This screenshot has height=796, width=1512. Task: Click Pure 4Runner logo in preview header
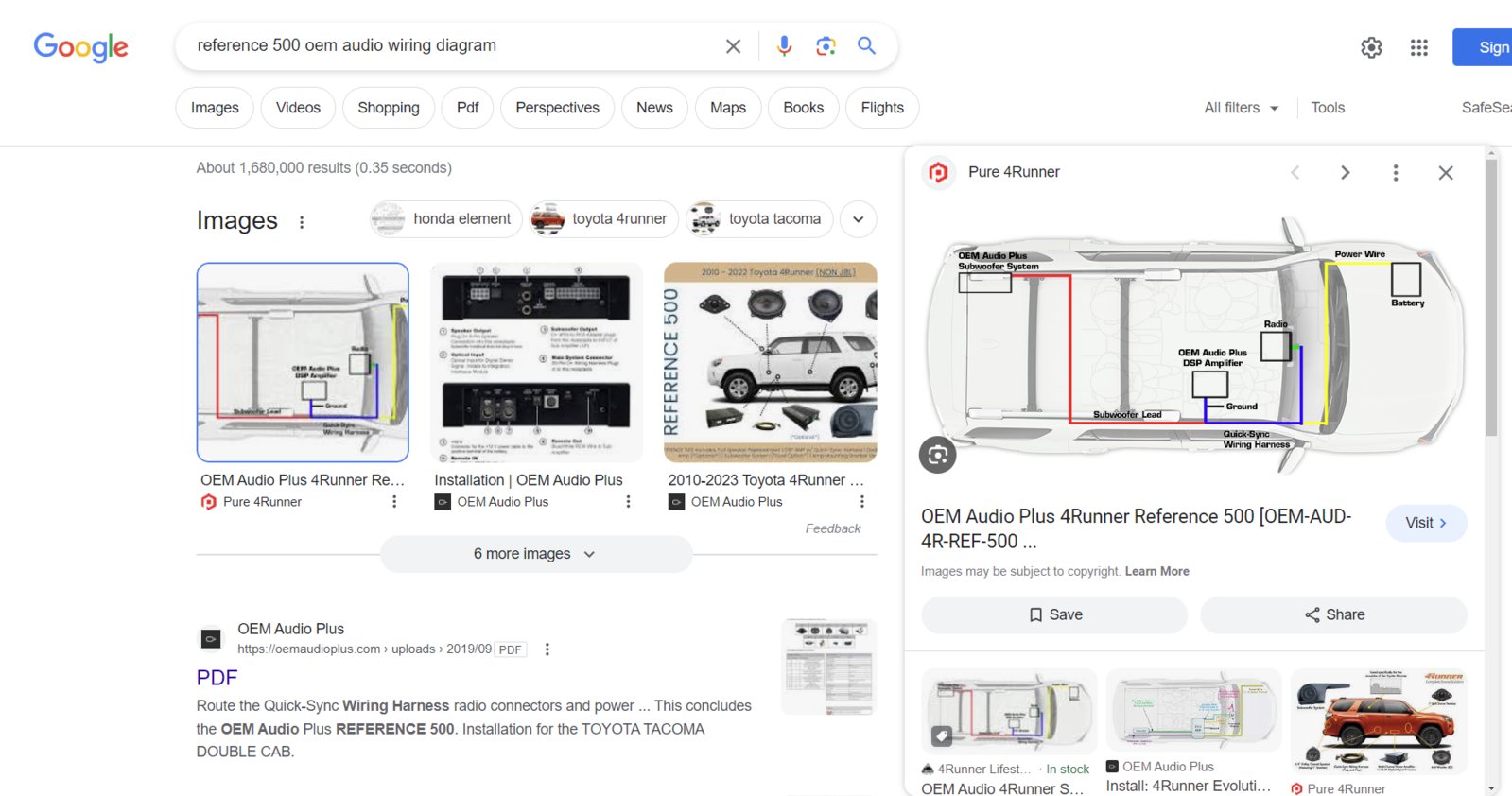(x=938, y=172)
